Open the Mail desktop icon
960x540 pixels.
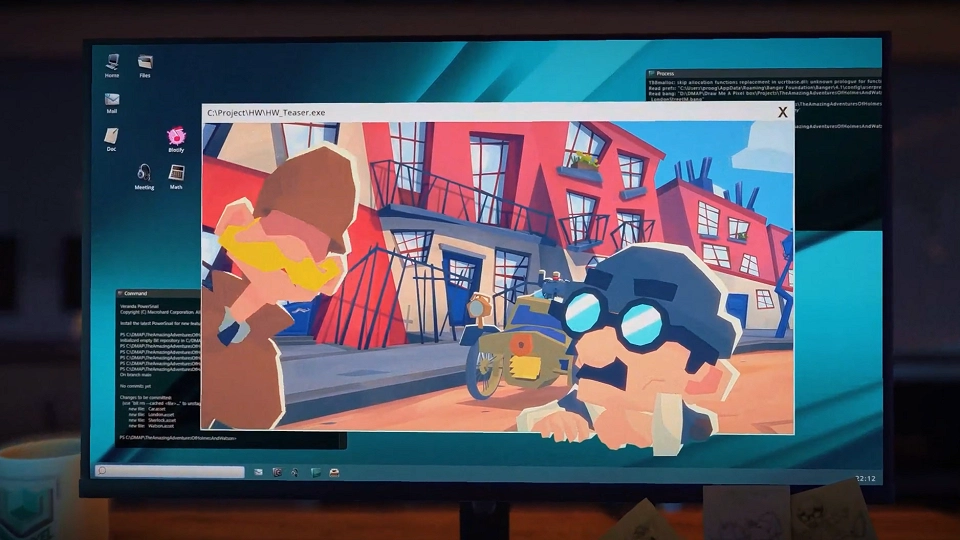[111, 103]
